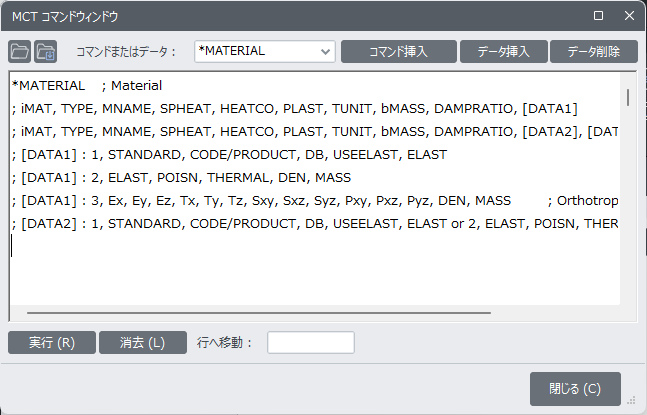The width and height of the screenshot is (647, 415).
Task: Click line containing [DATA2], [DAT
Action: point(315,132)
